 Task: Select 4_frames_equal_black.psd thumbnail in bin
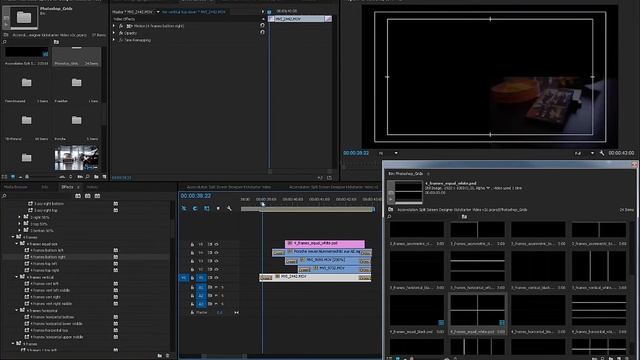pyautogui.click(x=417, y=311)
